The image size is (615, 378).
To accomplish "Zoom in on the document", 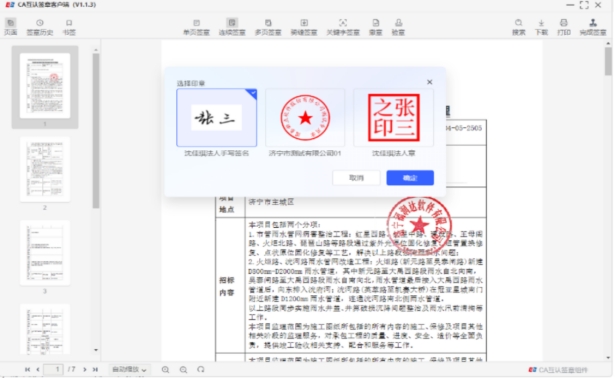I will tap(166, 369).
